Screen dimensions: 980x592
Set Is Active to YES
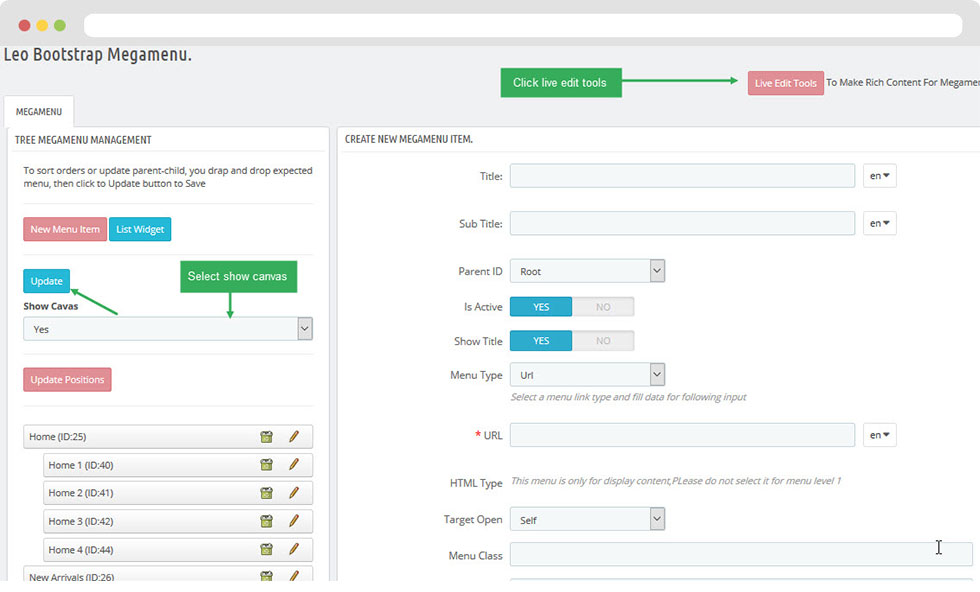pyautogui.click(x=541, y=307)
